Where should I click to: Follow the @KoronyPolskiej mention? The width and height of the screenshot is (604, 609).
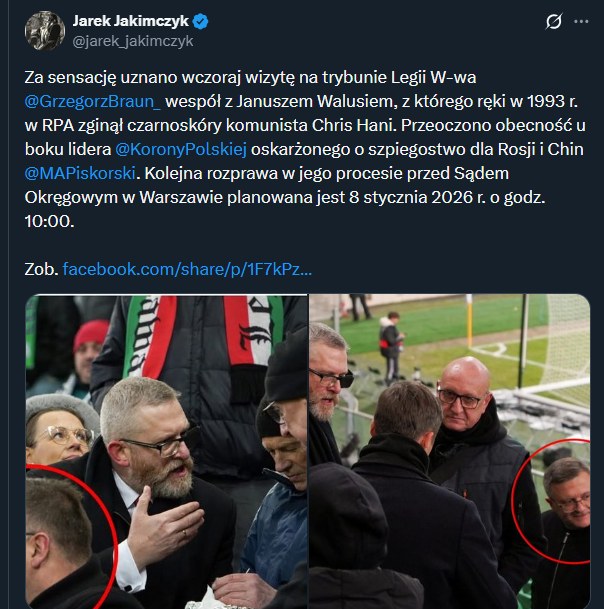click(x=181, y=150)
